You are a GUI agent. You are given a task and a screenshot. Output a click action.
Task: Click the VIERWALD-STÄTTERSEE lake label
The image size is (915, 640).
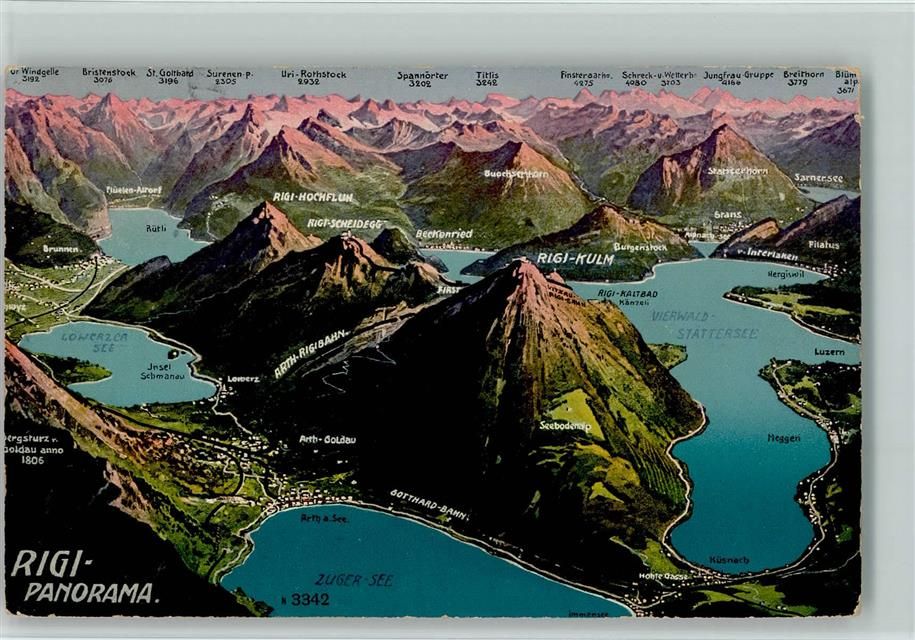tap(704, 325)
